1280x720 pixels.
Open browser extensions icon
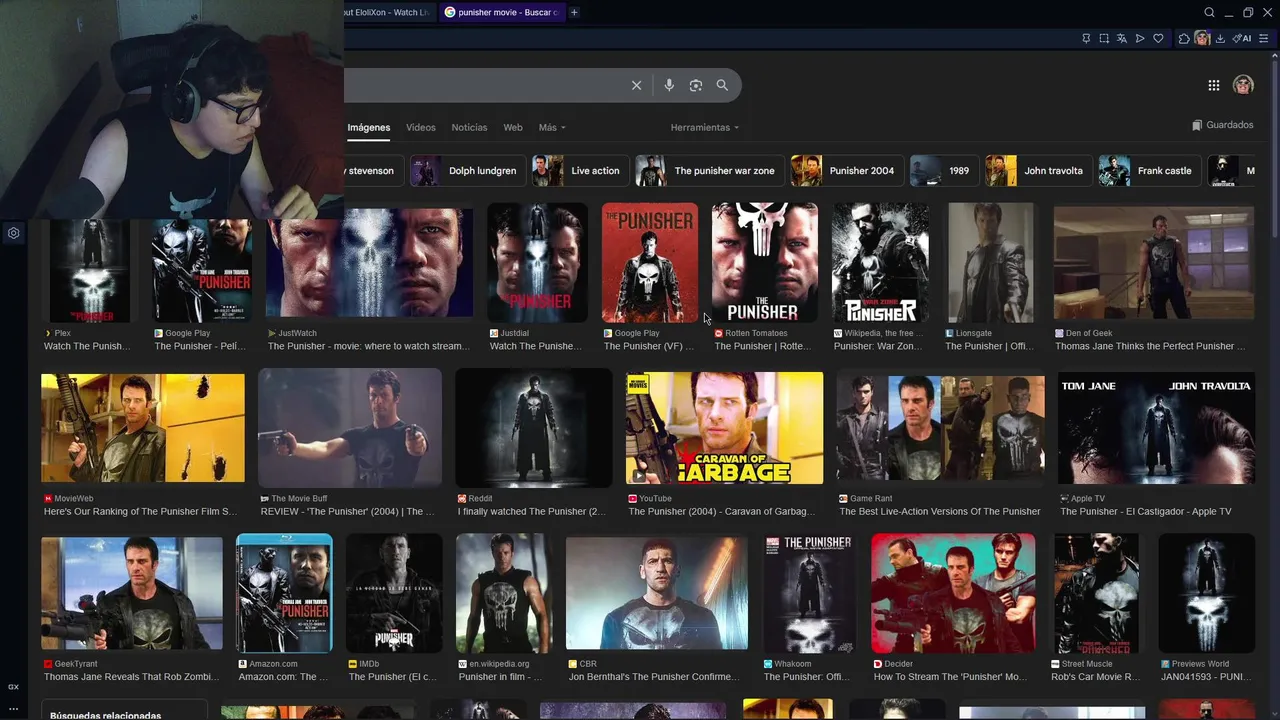point(1184,39)
